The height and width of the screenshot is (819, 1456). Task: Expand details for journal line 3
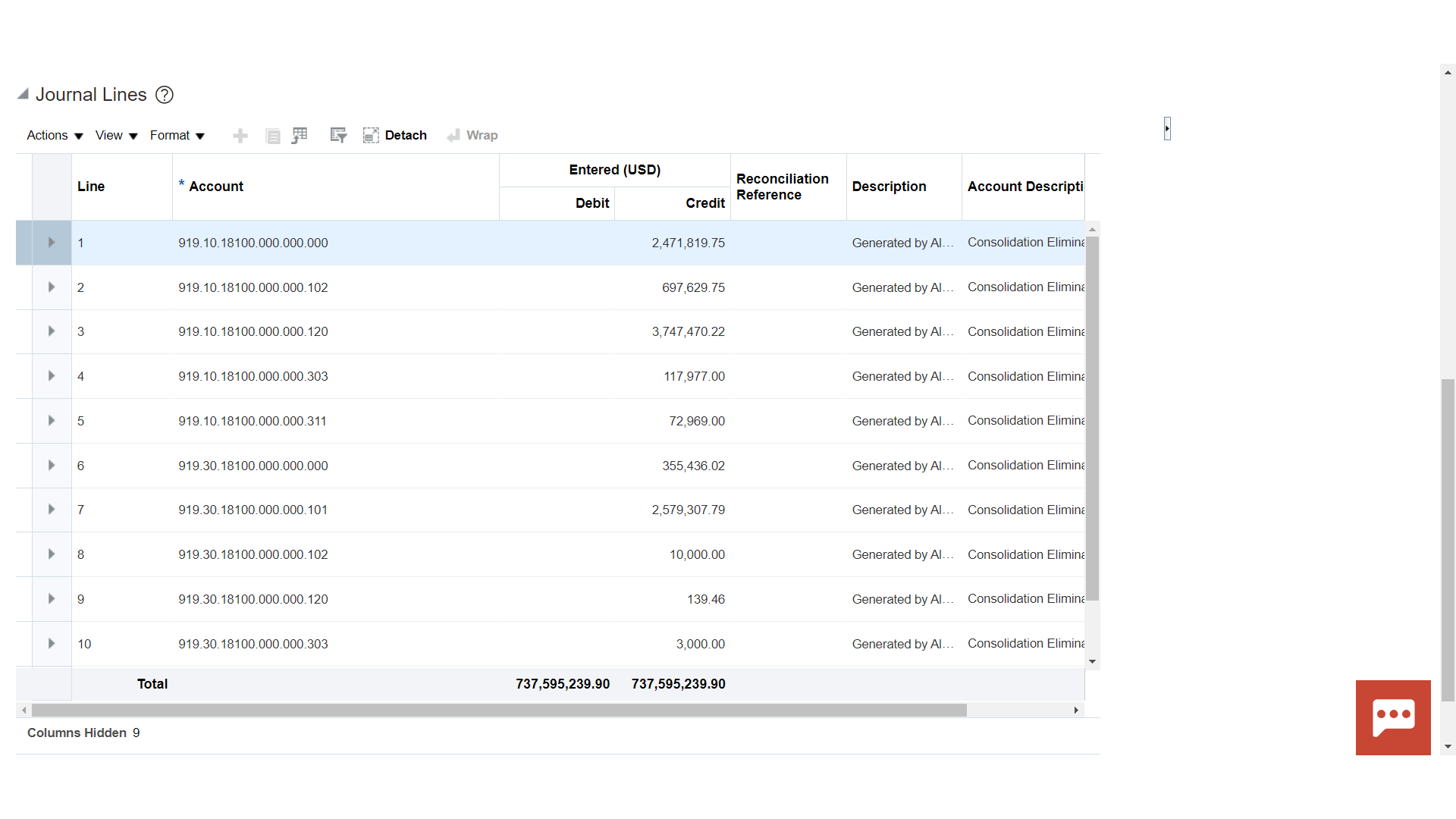(x=52, y=331)
